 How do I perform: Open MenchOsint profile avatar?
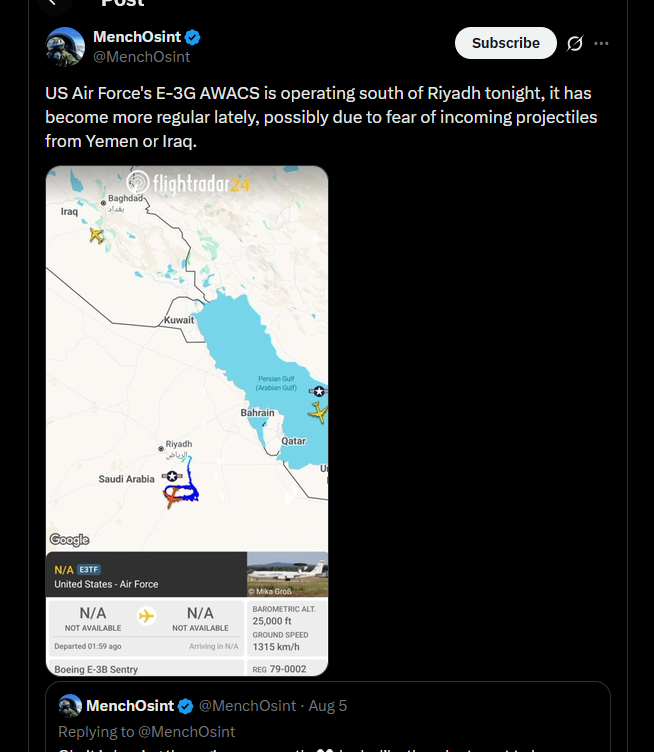(65, 47)
